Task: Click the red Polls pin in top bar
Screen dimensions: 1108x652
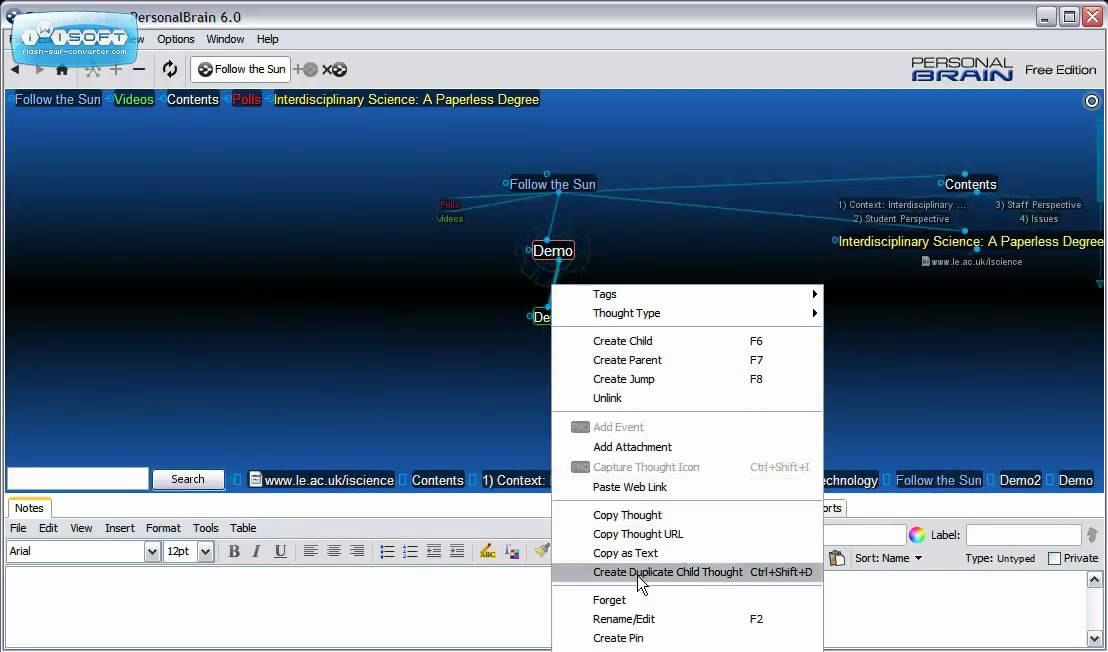Action: (x=247, y=100)
